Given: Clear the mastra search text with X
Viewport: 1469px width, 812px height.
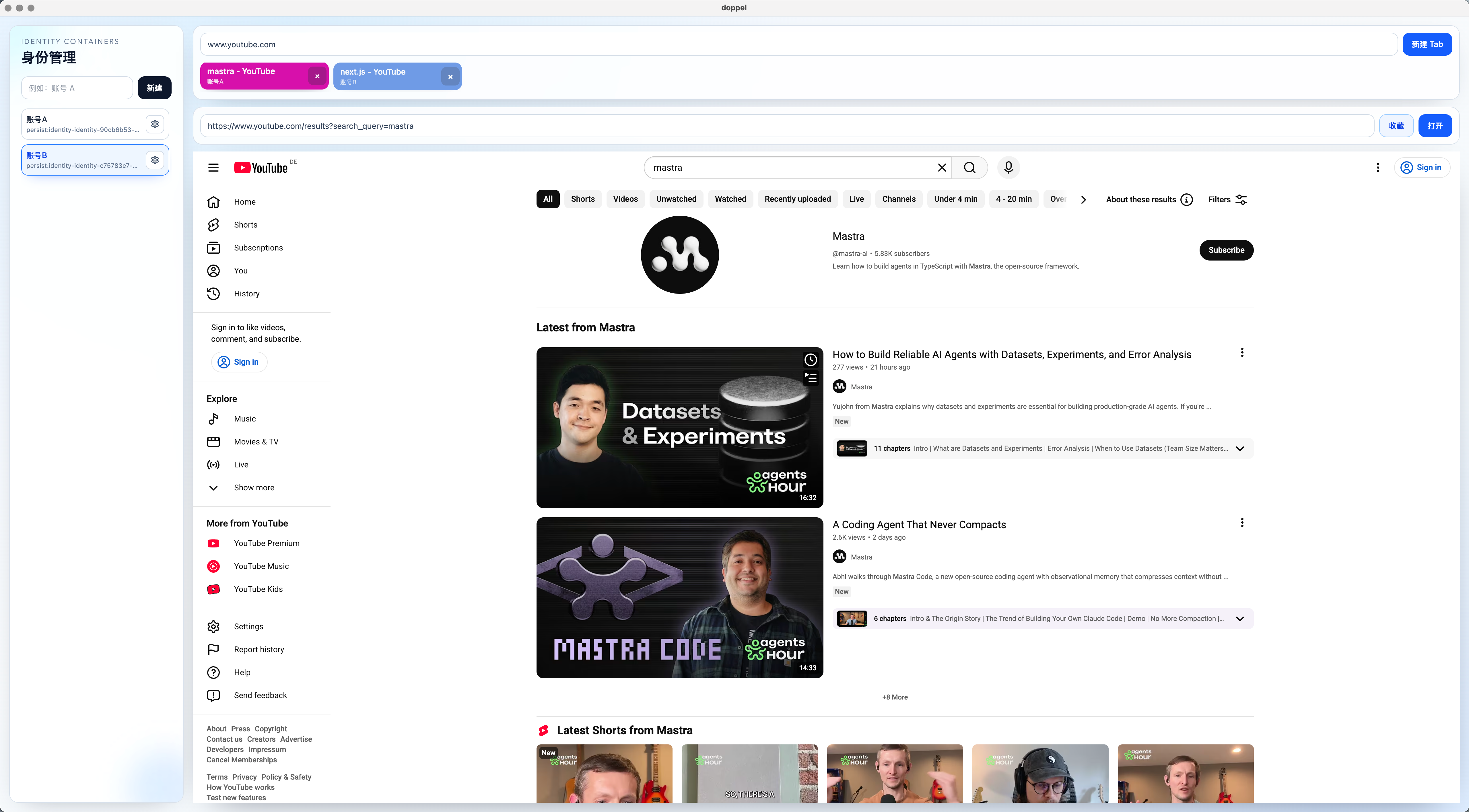Looking at the screenshot, I should point(941,168).
